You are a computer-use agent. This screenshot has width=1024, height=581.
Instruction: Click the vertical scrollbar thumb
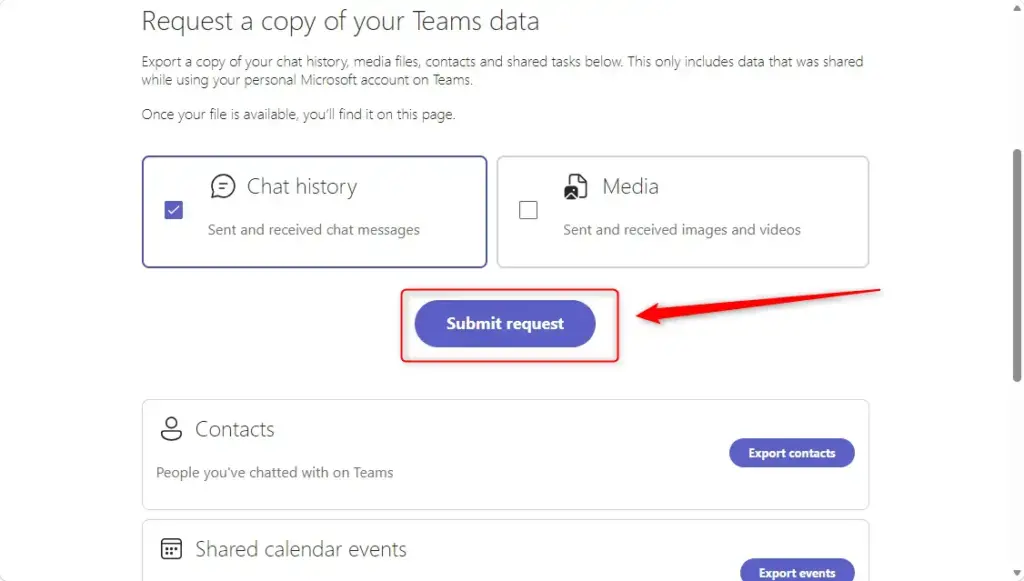(1016, 266)
